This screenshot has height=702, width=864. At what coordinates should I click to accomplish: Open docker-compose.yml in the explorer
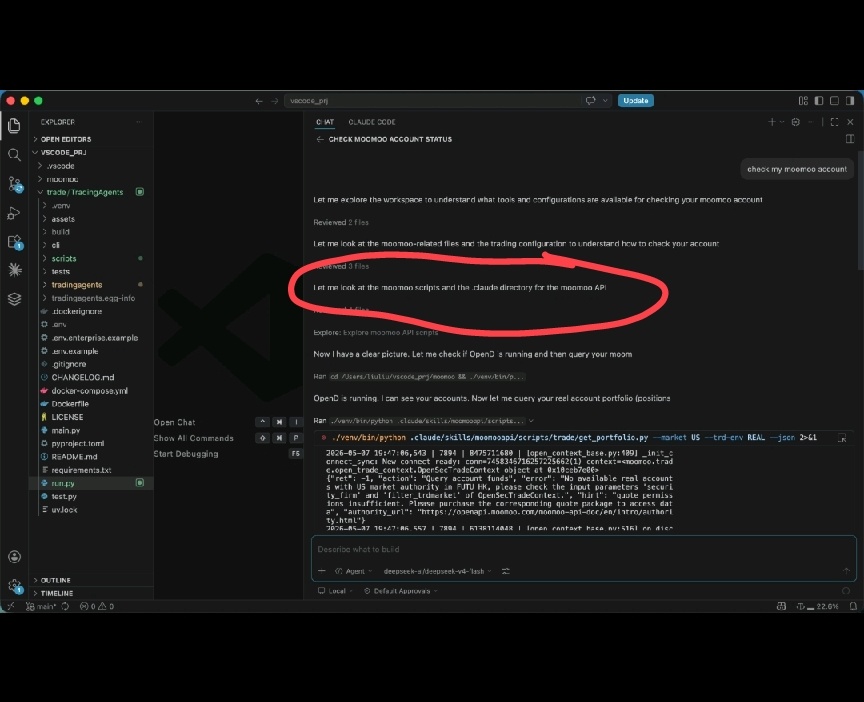91,391
